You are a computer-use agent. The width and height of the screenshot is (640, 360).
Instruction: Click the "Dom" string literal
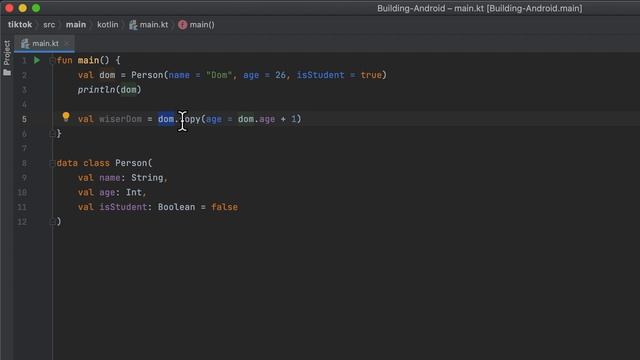(x=219, y=75)
